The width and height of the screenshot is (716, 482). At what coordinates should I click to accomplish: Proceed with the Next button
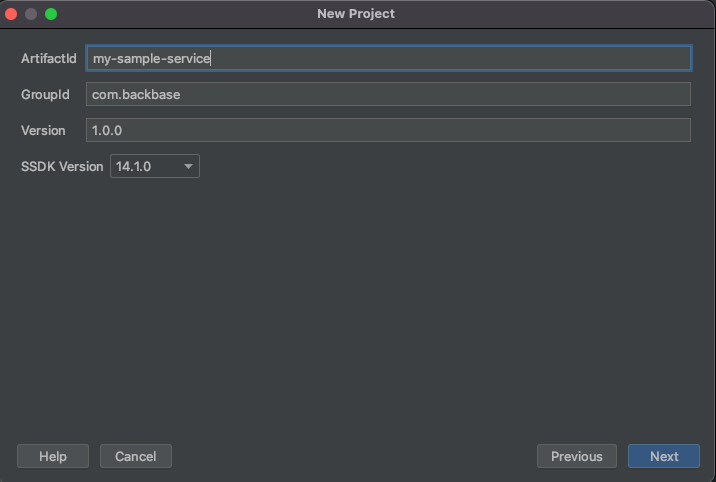664,456
